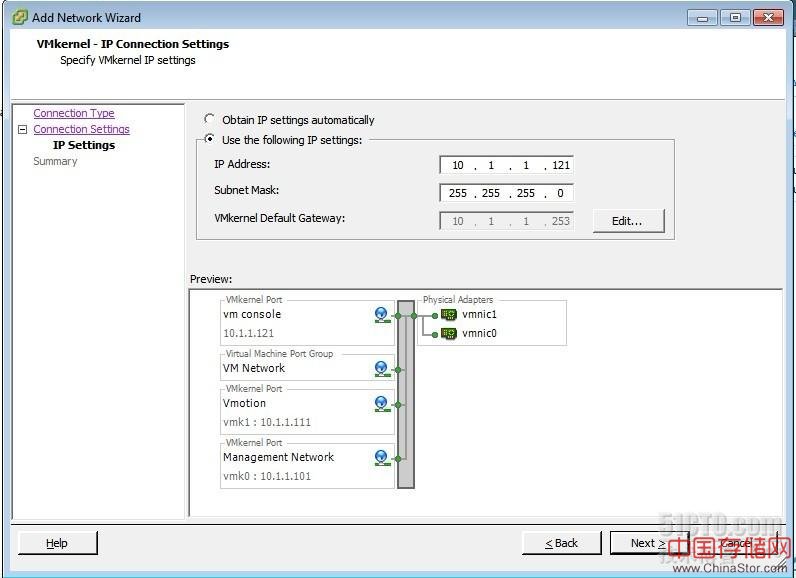Select the IP Settings step
The height and width of the screenshot is (578, 796).
click(x=84, y=145)
